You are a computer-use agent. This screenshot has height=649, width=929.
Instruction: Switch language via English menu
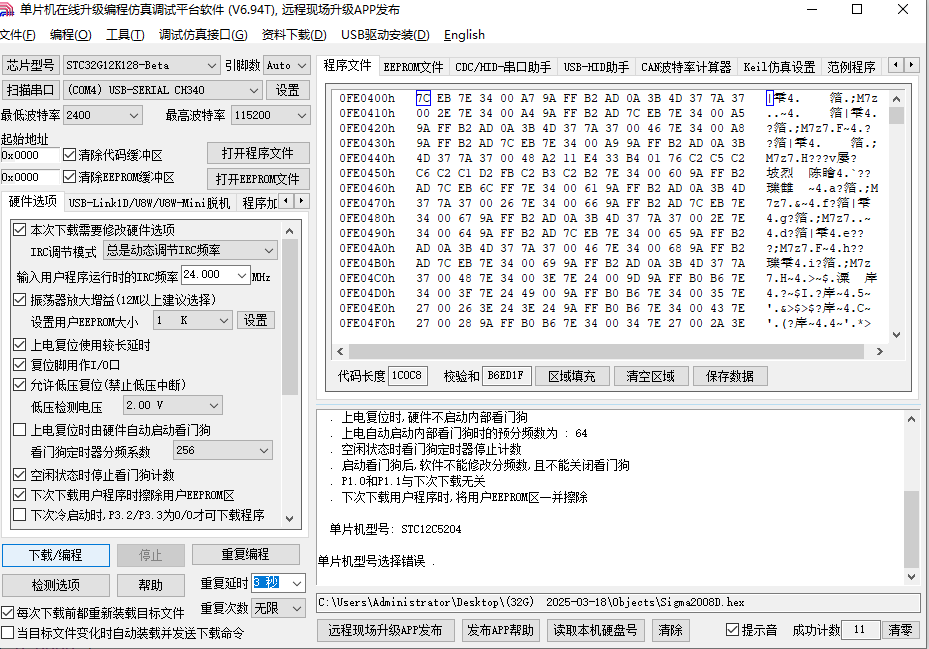464,35
